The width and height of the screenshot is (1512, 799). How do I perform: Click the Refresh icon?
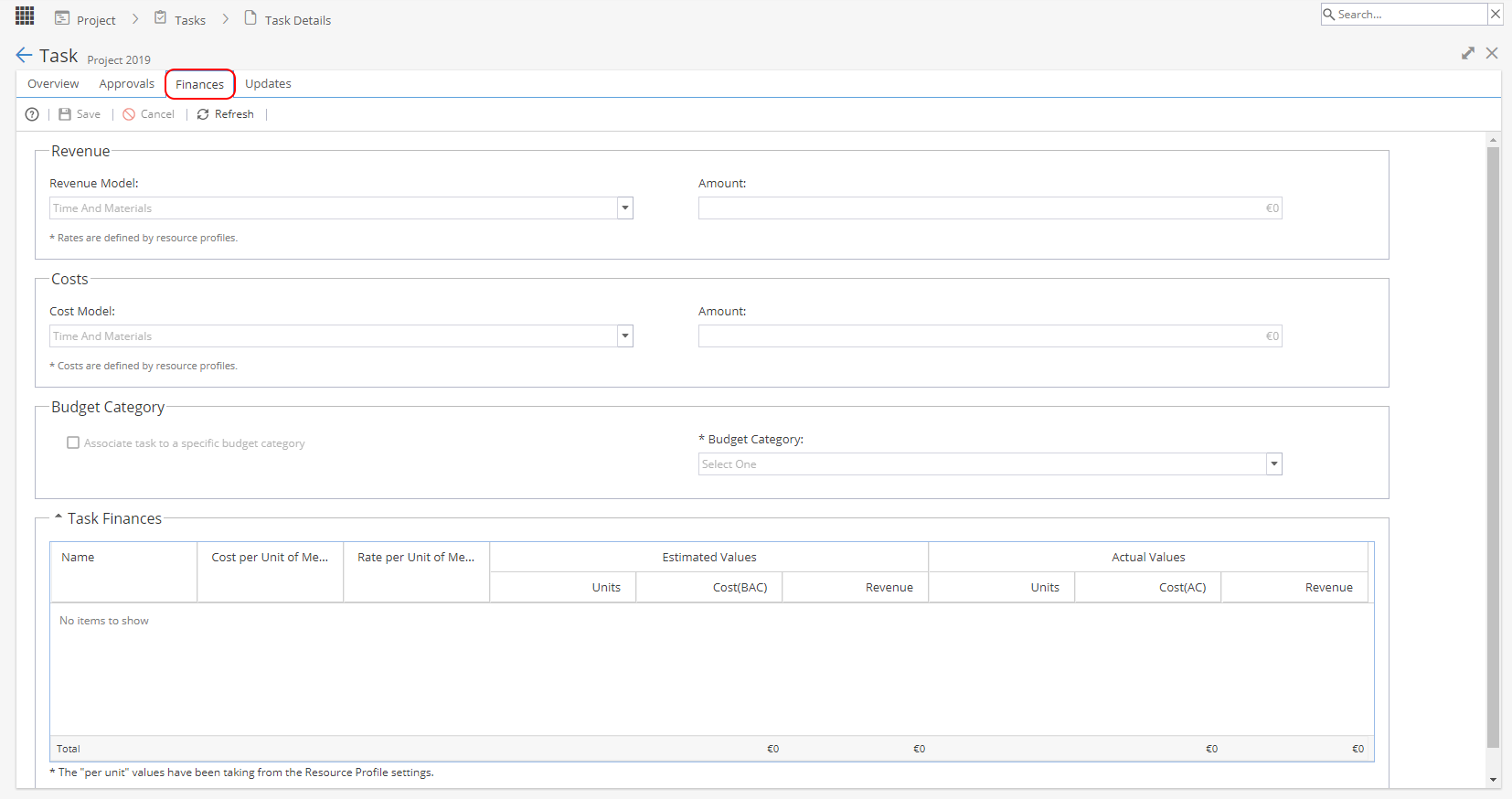point(203,114)
